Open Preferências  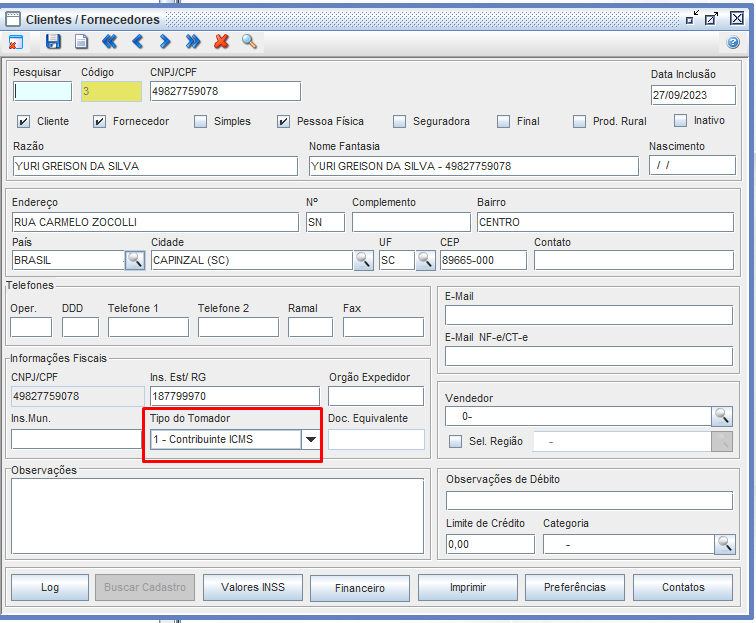pyautogui.click(x=575, y=587)
